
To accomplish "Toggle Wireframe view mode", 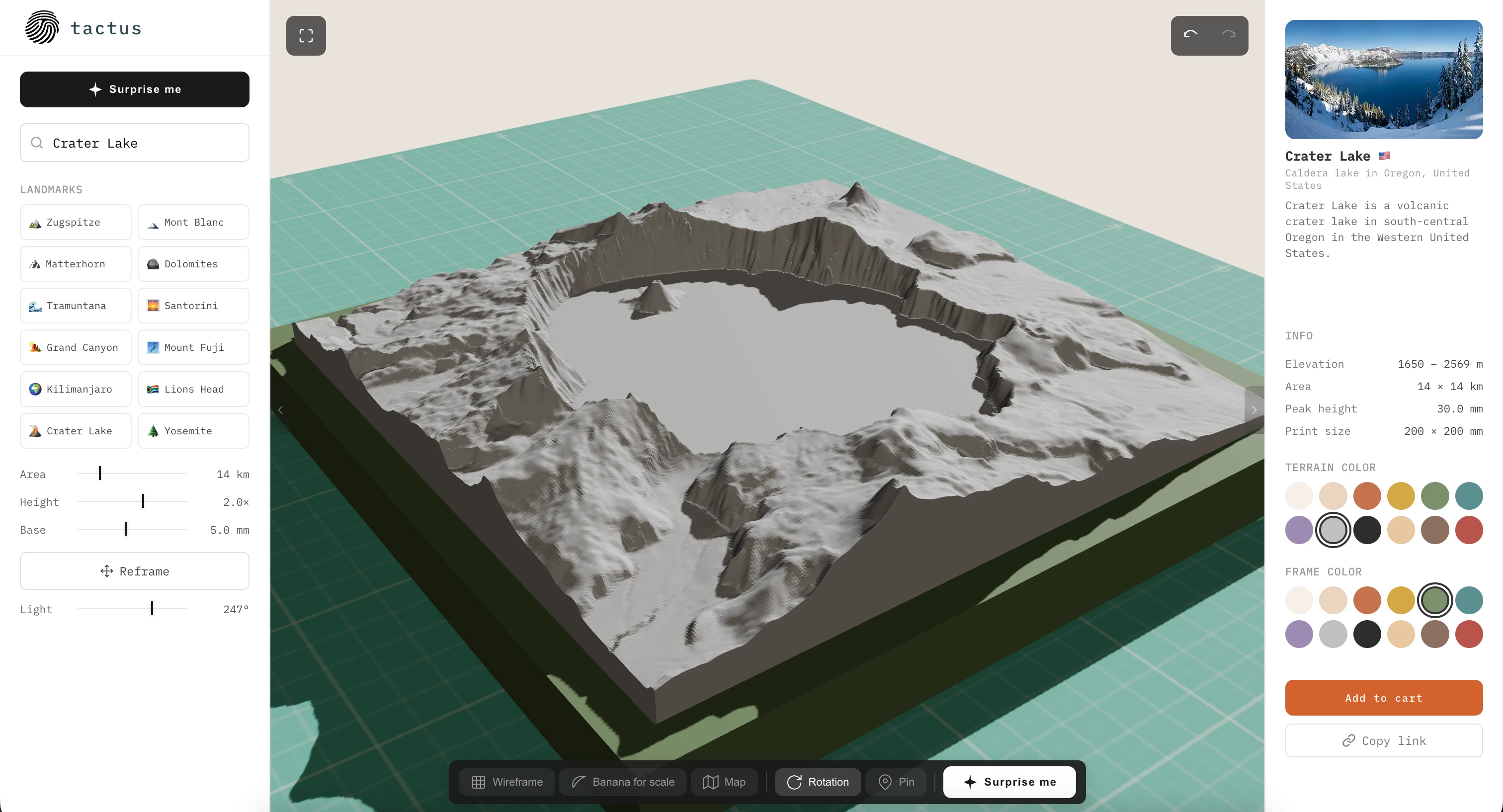I will point(506,782).
